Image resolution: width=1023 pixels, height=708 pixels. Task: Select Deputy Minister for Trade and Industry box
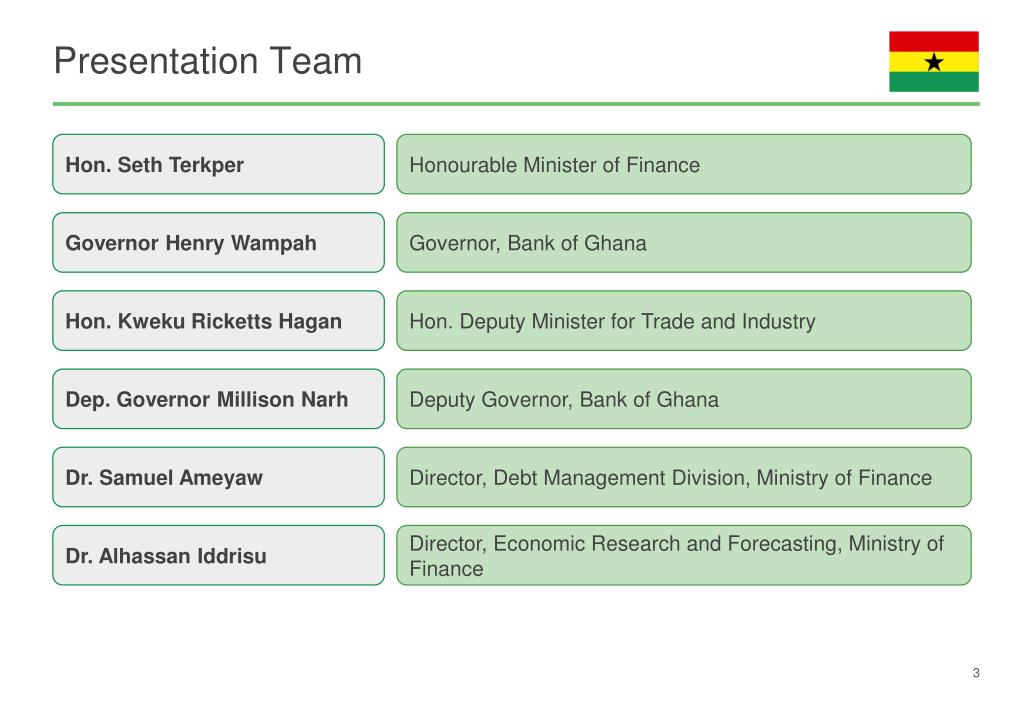tap(684, 321)
